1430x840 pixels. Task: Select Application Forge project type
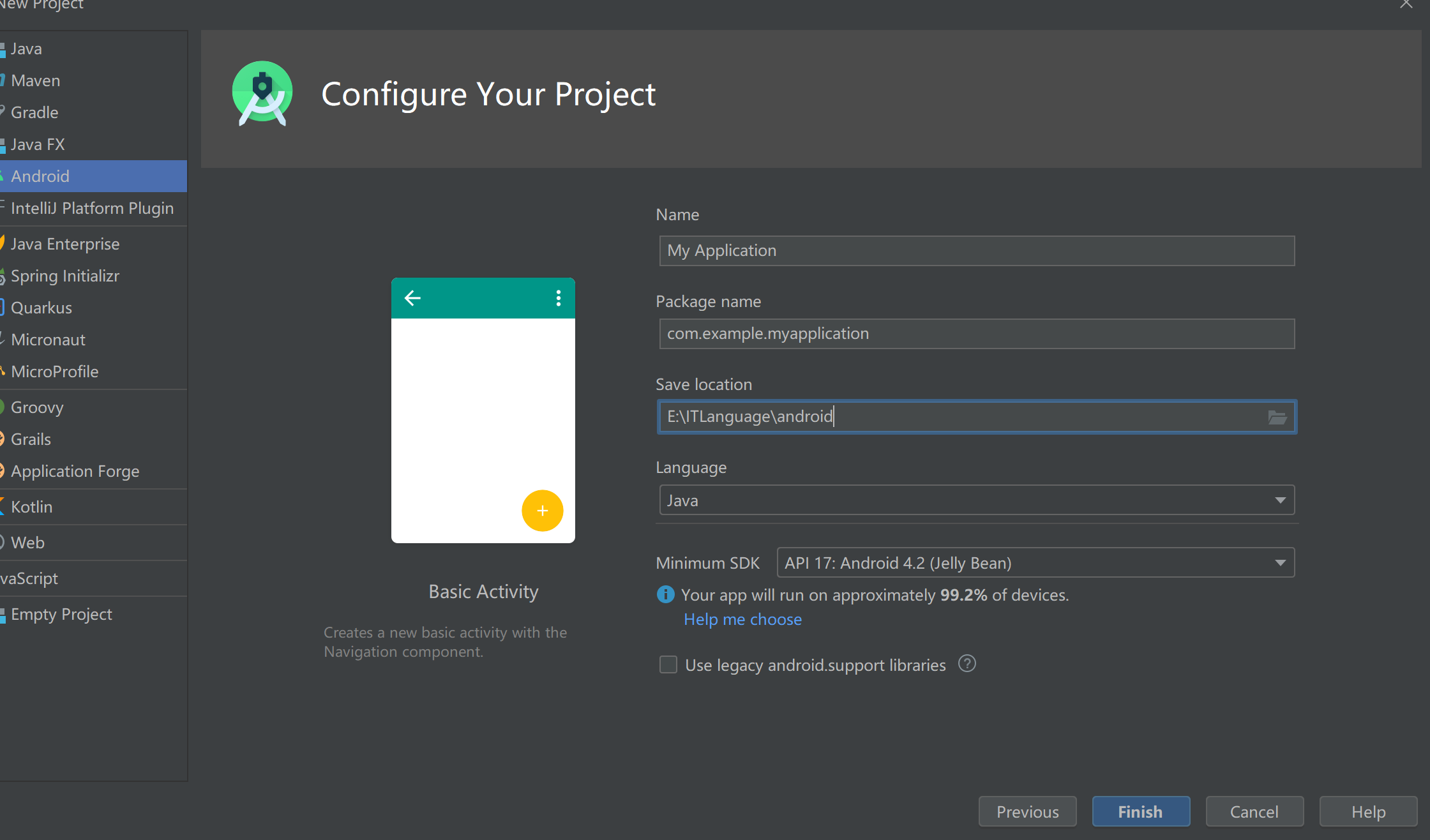click(93, 471)
